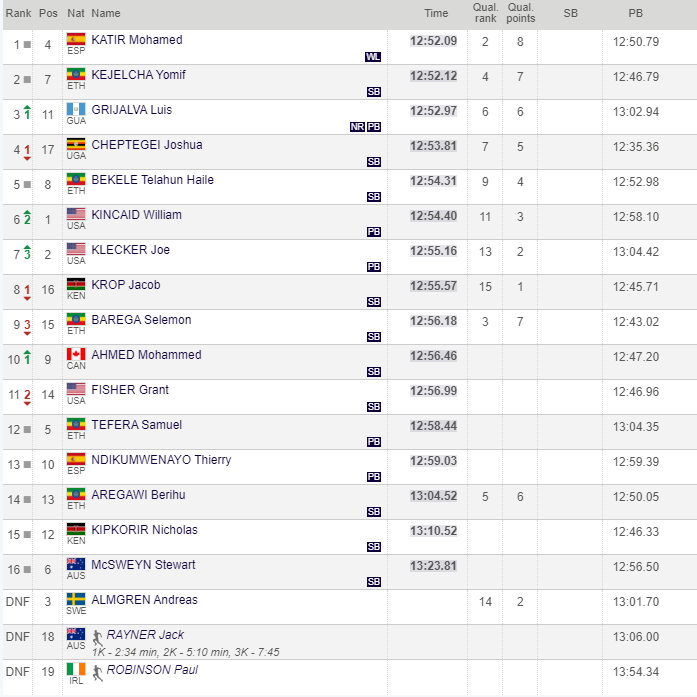The image size is (697, 697).
Task: Click the time 12:52.97
Action: point(433,111)
